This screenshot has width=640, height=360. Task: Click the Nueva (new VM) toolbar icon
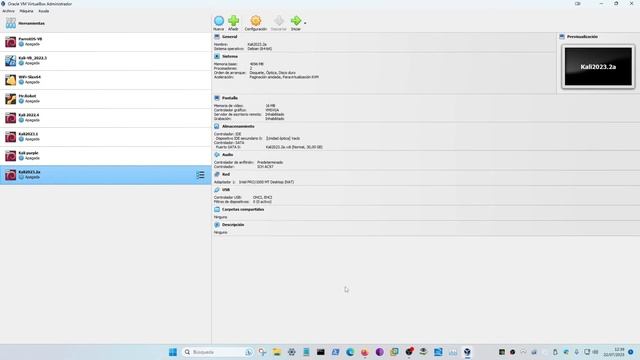point(219,21)
